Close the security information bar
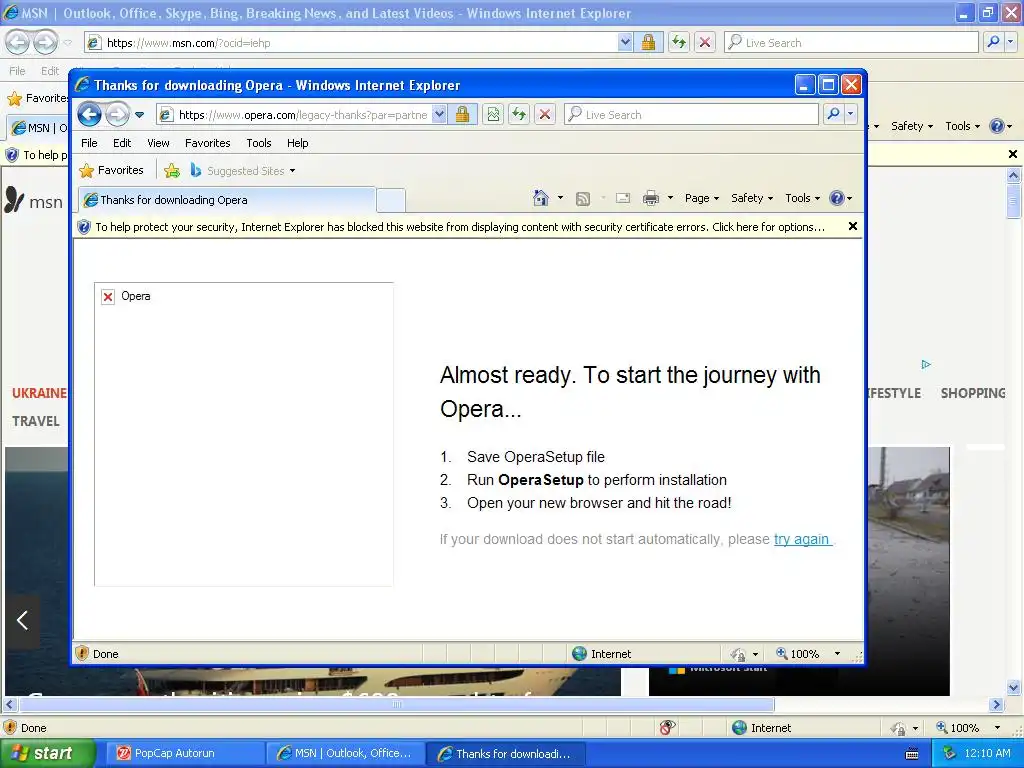 [x=852, y=227]
